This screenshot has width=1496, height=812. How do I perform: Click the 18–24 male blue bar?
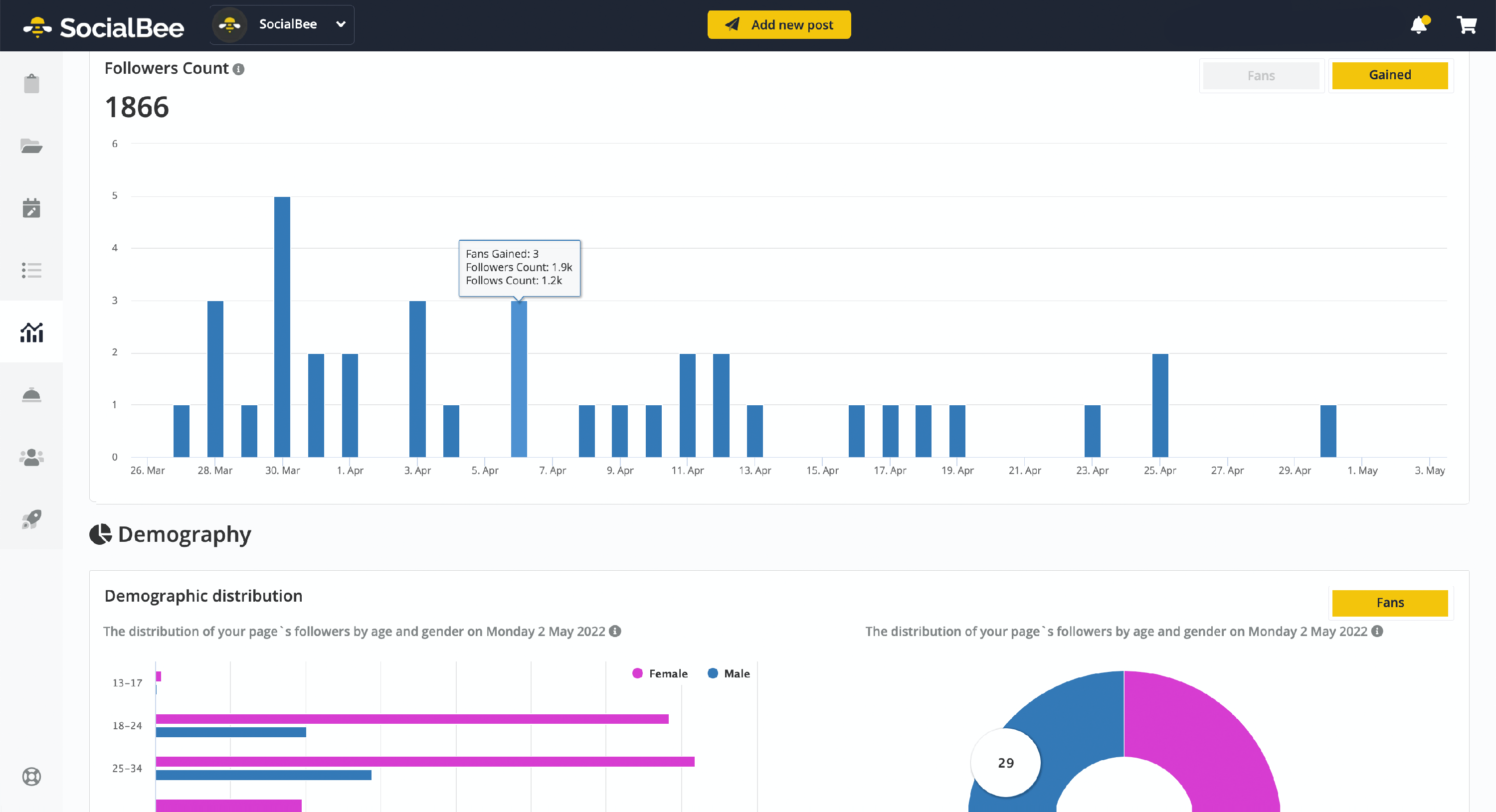[x=231, y=732]
